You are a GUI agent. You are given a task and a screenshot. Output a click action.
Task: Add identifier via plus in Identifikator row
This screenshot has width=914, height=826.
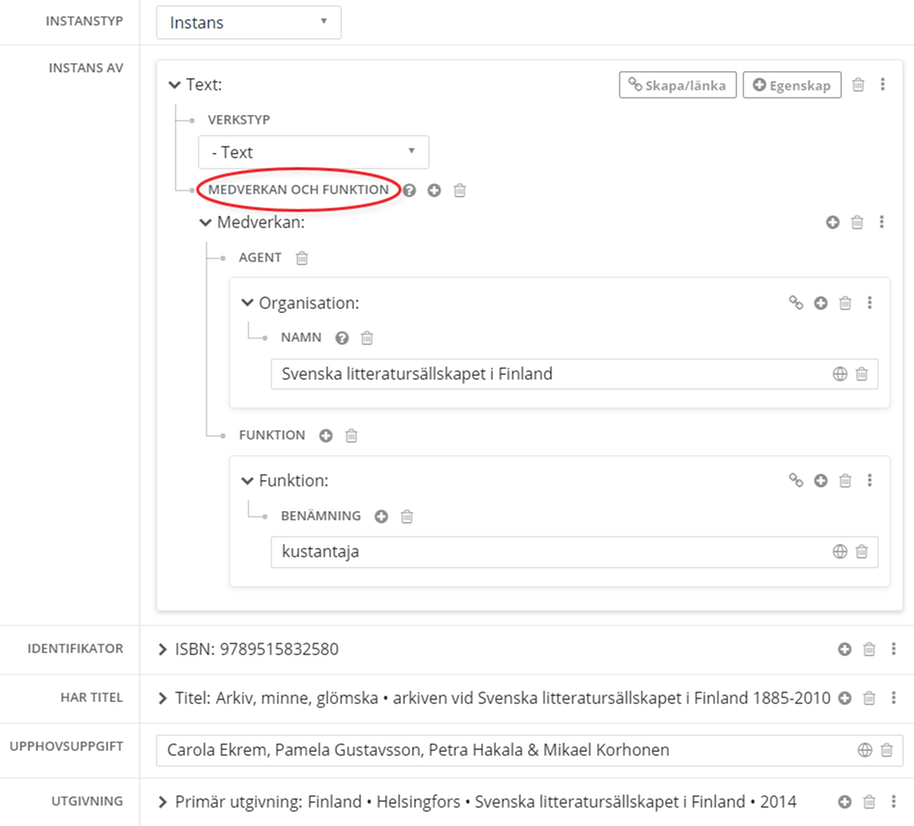coord(844,649)
